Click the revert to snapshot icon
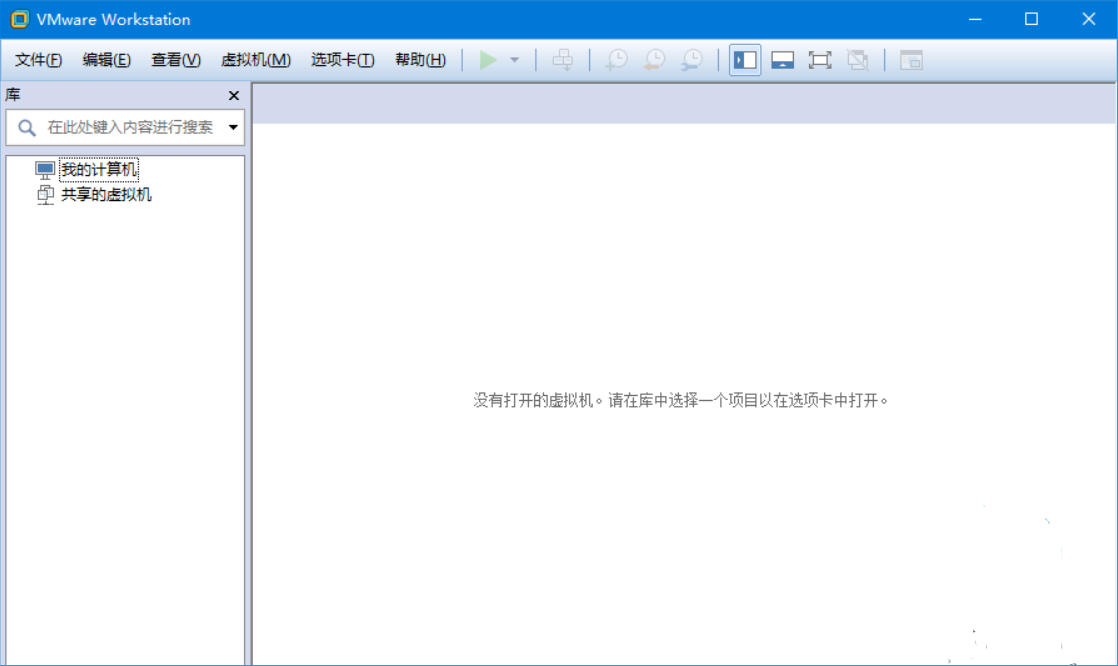The height and width of the screenshot is (666, 1118). tap(654, 60)
